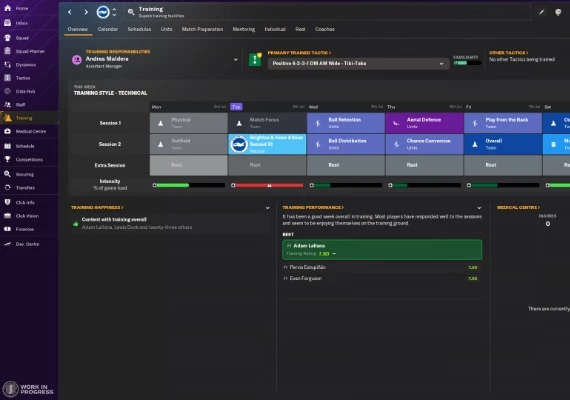Switch to the Individual tab
570x400 pixels.
275,29
